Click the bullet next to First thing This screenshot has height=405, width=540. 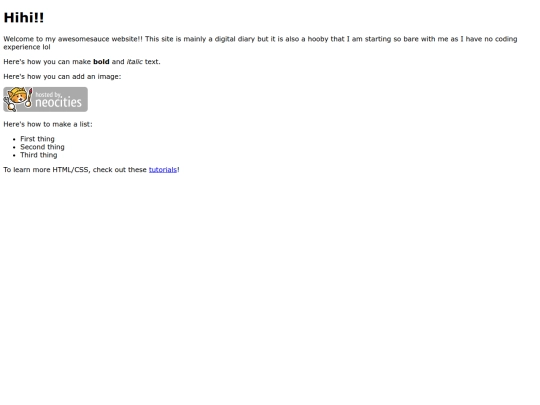point(14,139)
